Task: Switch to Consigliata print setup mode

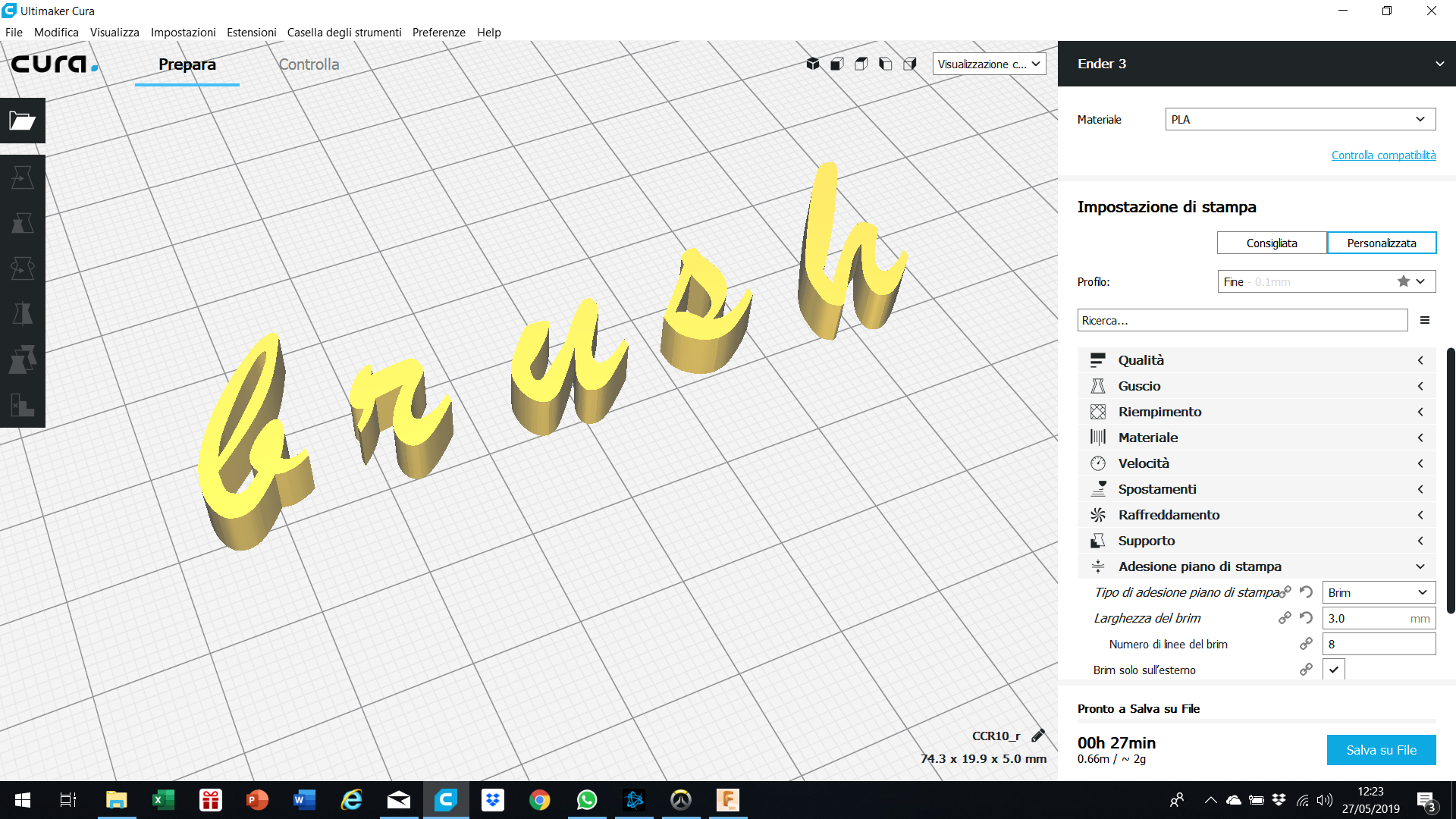Action: pos(1272,243)
